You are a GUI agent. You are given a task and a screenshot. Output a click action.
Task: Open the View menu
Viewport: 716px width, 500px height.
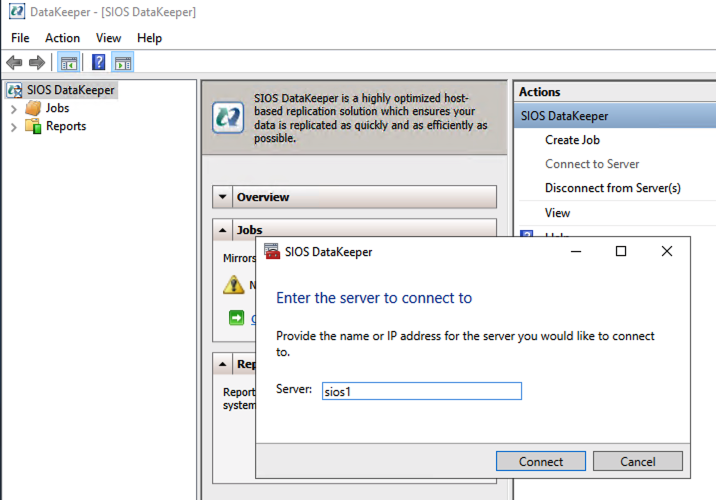click(x=108, y=38)
